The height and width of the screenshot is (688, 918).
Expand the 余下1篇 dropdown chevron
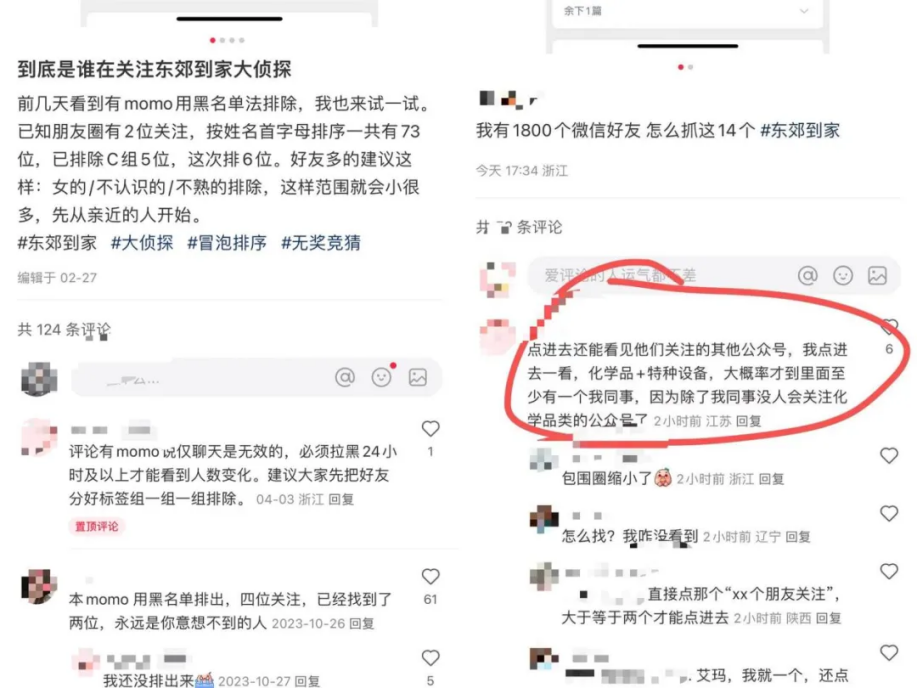pos(804,11)
